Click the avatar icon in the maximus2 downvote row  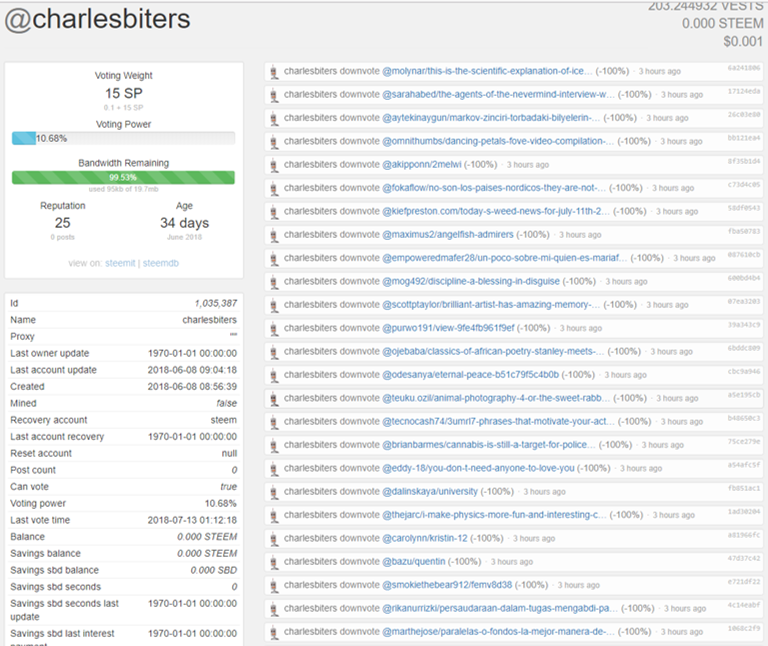click(x=274, y=235)
